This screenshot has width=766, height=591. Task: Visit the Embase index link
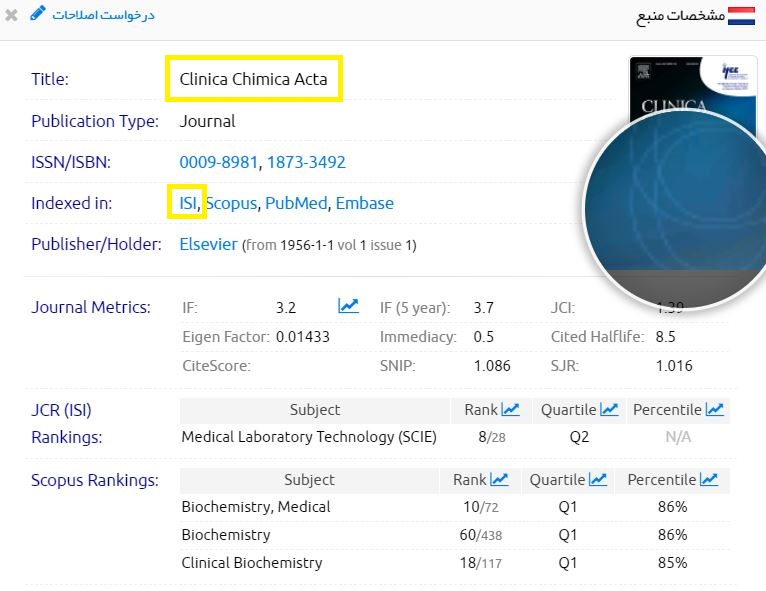pos(364,203)
